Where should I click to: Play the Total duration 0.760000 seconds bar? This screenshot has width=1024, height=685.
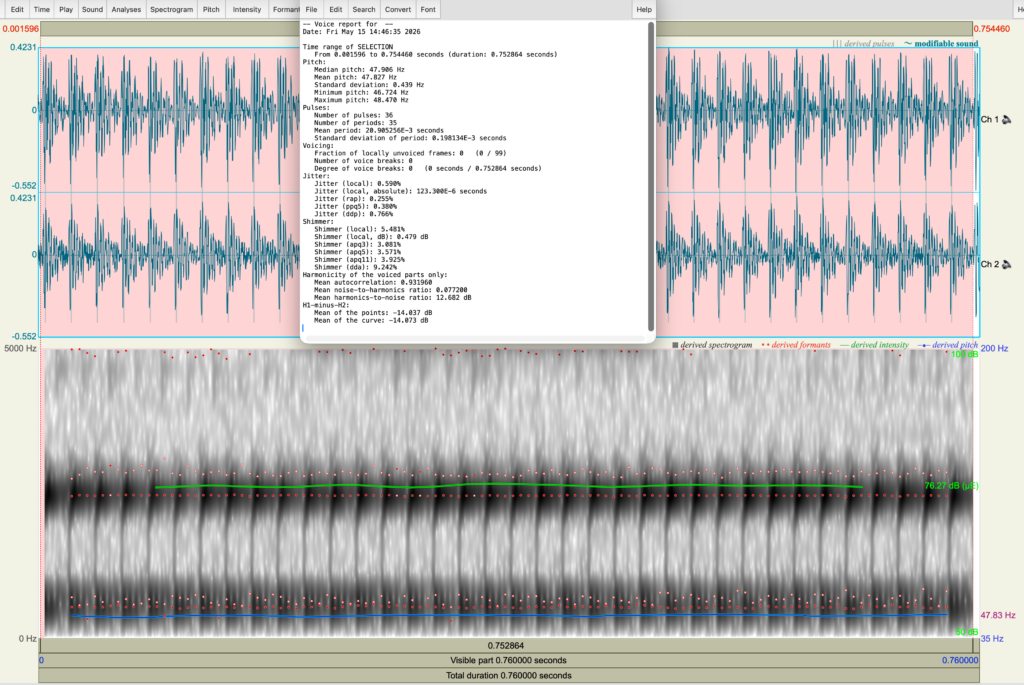pos(509,675)
